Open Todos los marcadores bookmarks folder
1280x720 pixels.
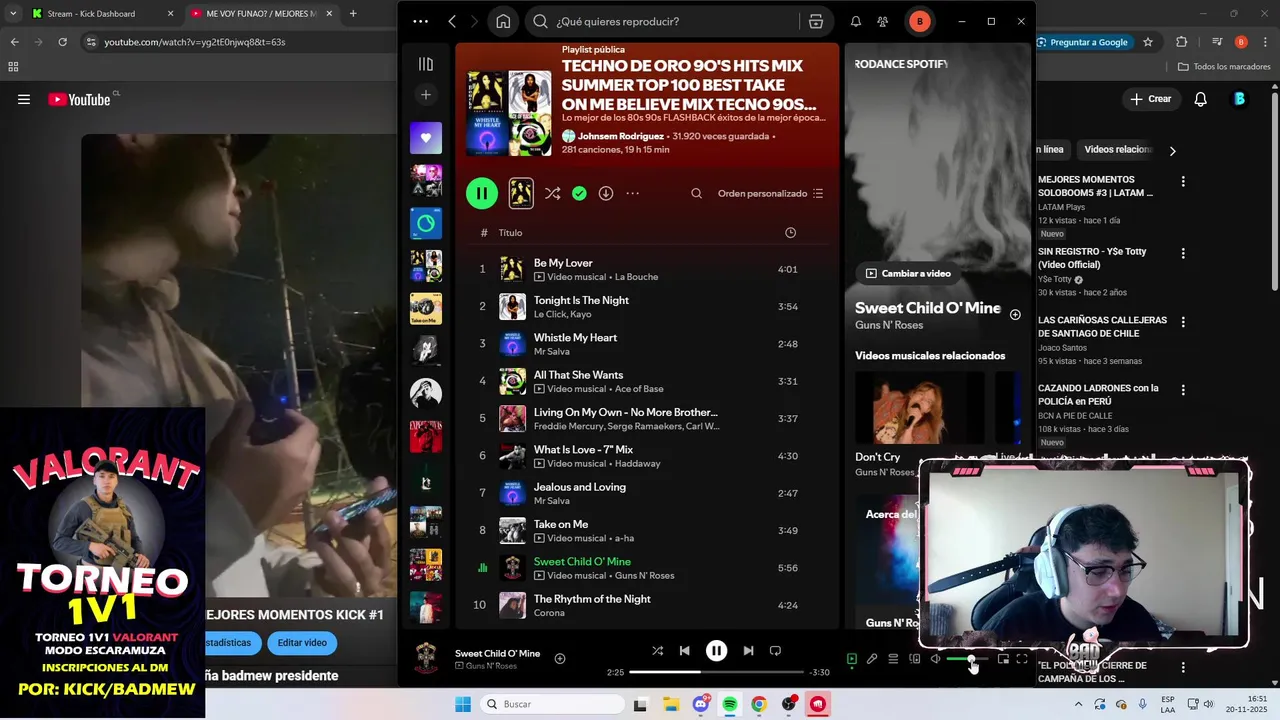pyautogui.click(x=1224, y=67)
